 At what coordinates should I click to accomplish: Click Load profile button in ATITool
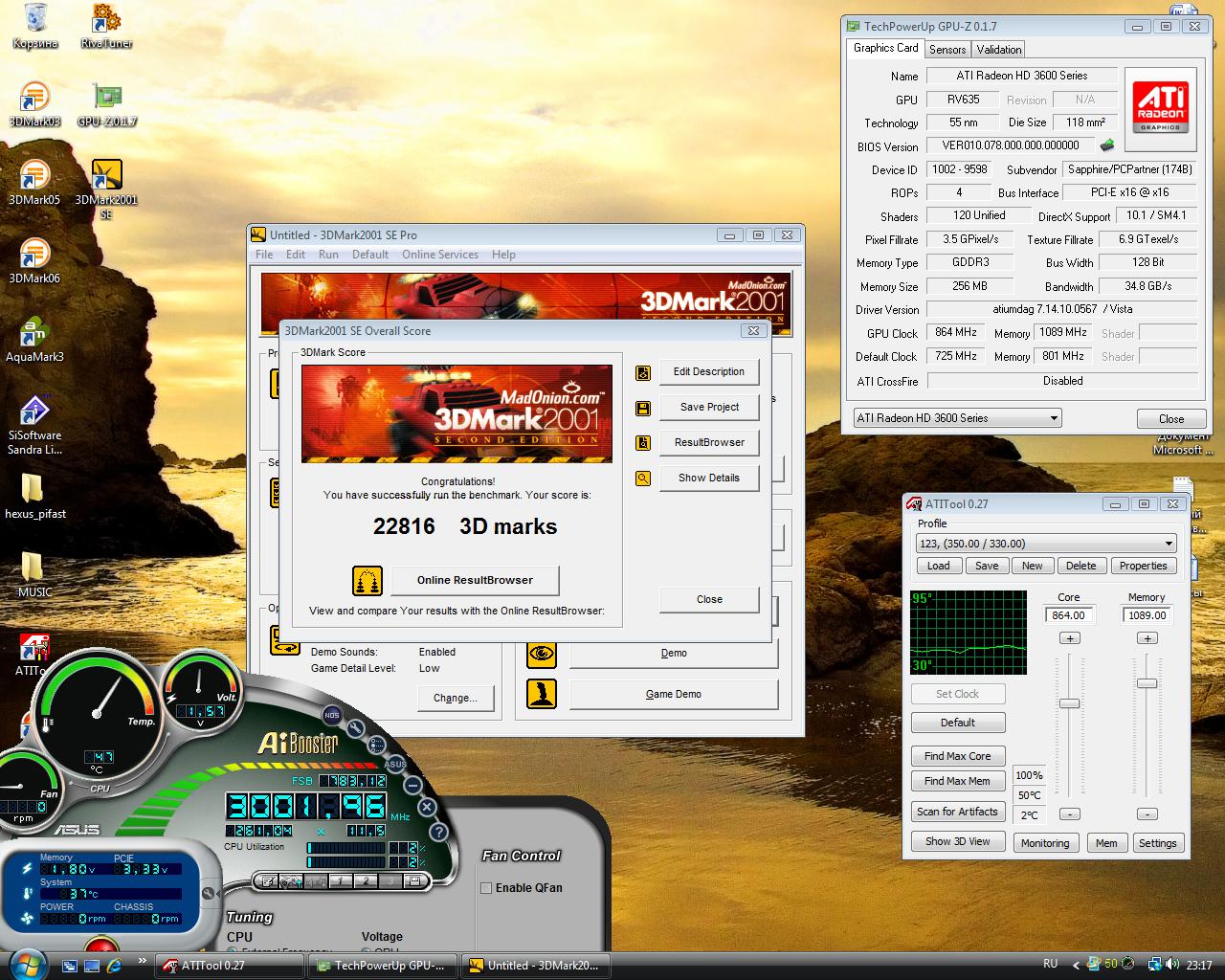939,566
